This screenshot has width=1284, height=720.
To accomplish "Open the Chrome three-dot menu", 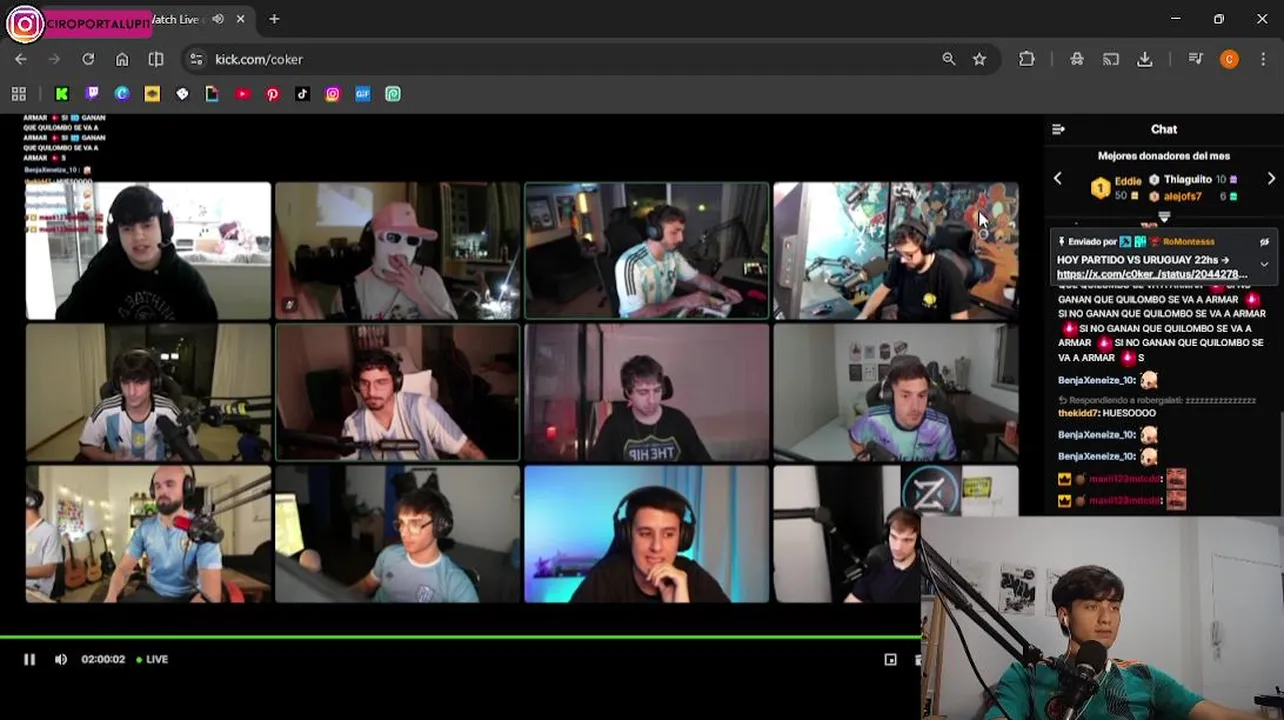I will point(1265,59).
